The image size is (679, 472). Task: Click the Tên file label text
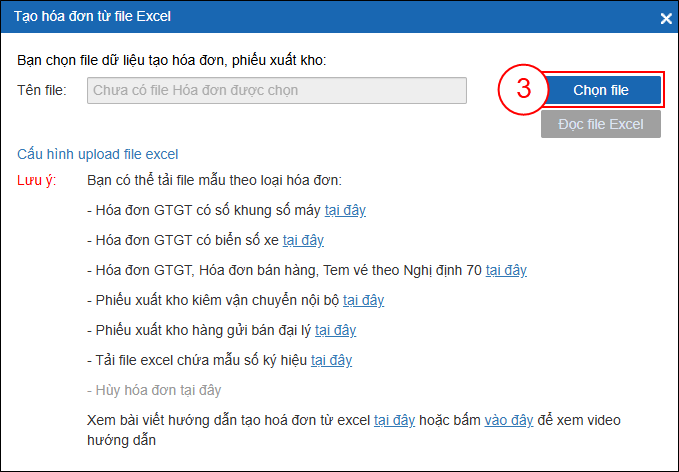pyautogui.click(x=42, y=90)
